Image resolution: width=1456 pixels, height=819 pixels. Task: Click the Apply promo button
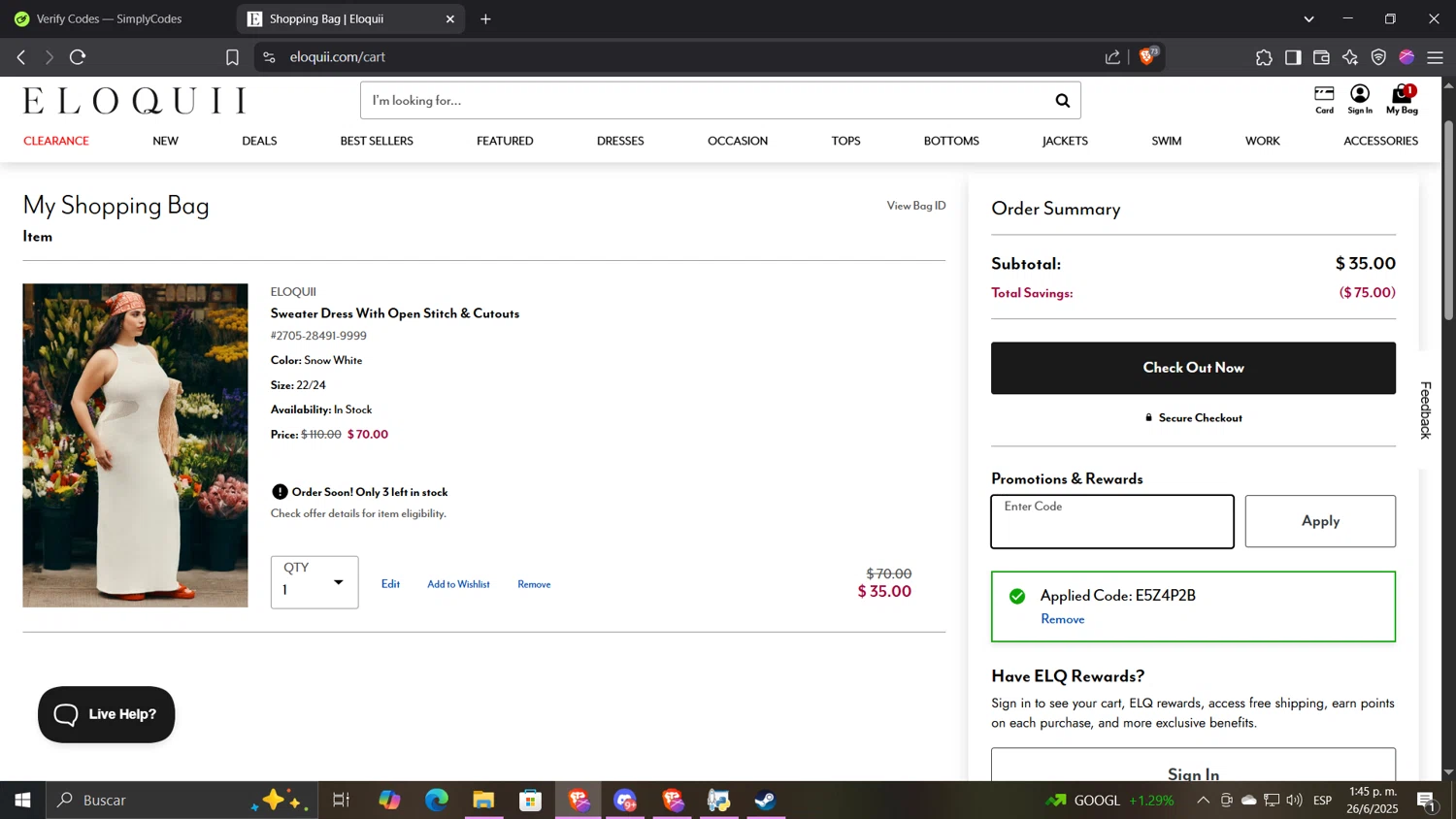(1320, 521)
